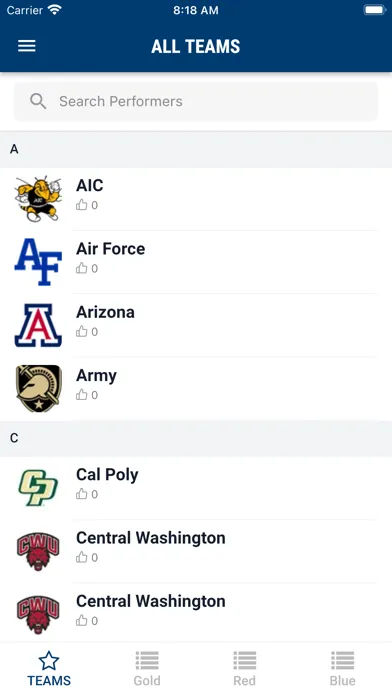Tap the Arizona A logo
This screenshot has width=392, height=696.
tap(38, 325)
